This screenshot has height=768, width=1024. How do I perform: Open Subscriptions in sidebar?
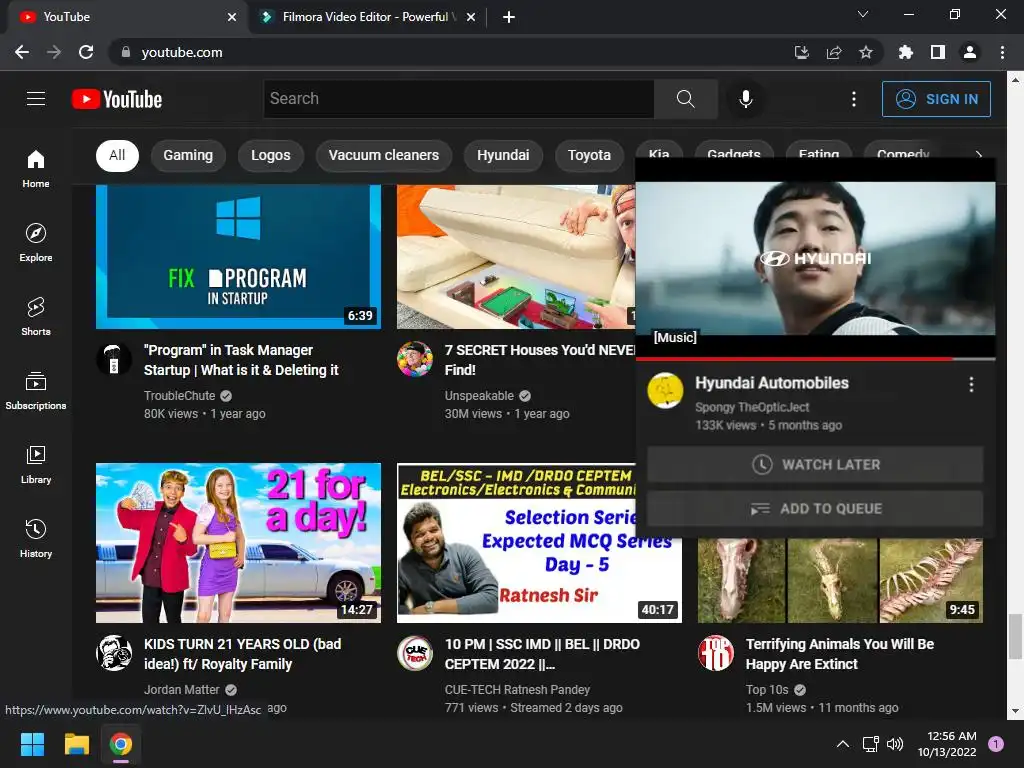(36, 391)
